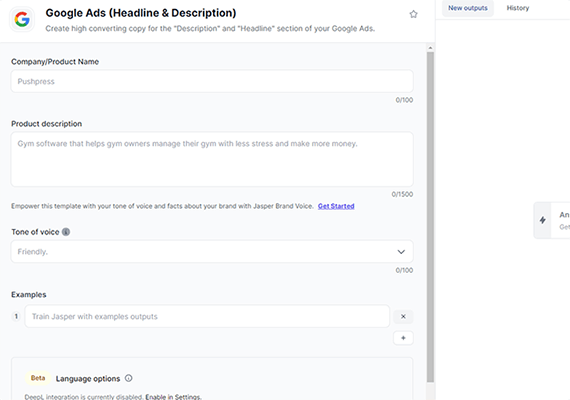Add another example with the plus button

click(403, 338)
